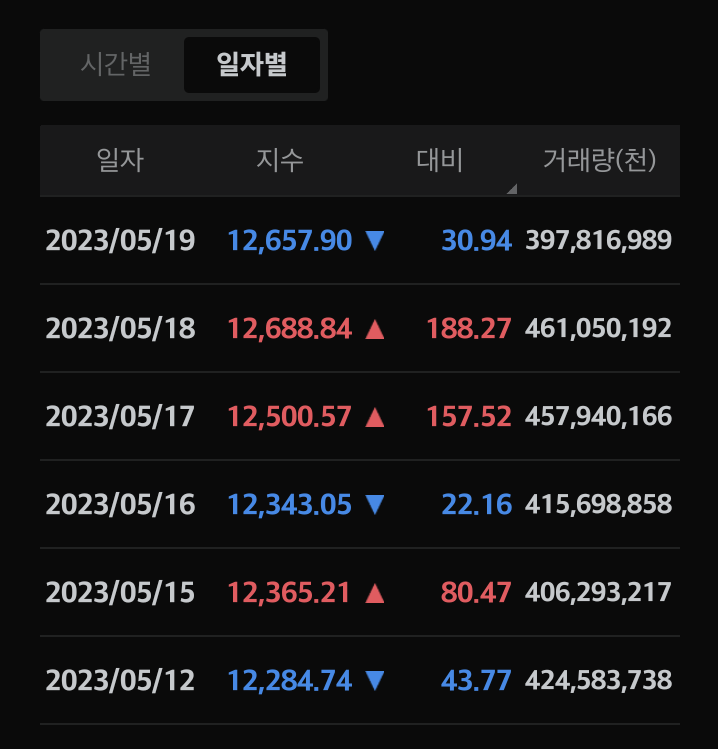Click the 대비 column header
This screenshot has width=718, height=749.
click(439, 160)
